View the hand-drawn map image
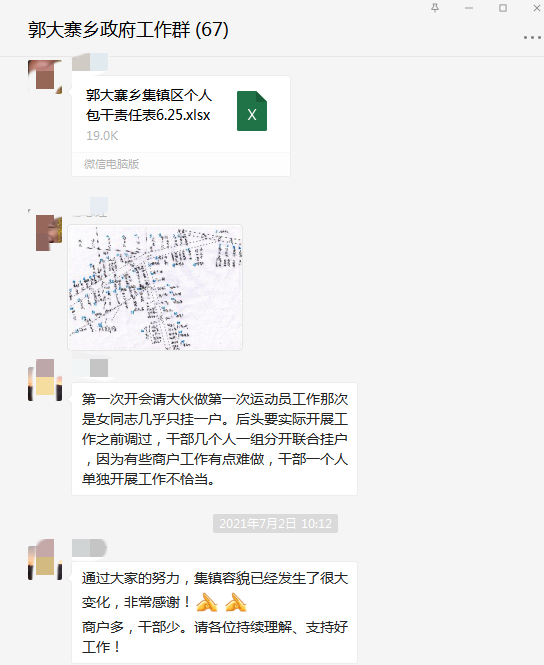Viewport: 544px width, 665px height. (x=155, y=288)
